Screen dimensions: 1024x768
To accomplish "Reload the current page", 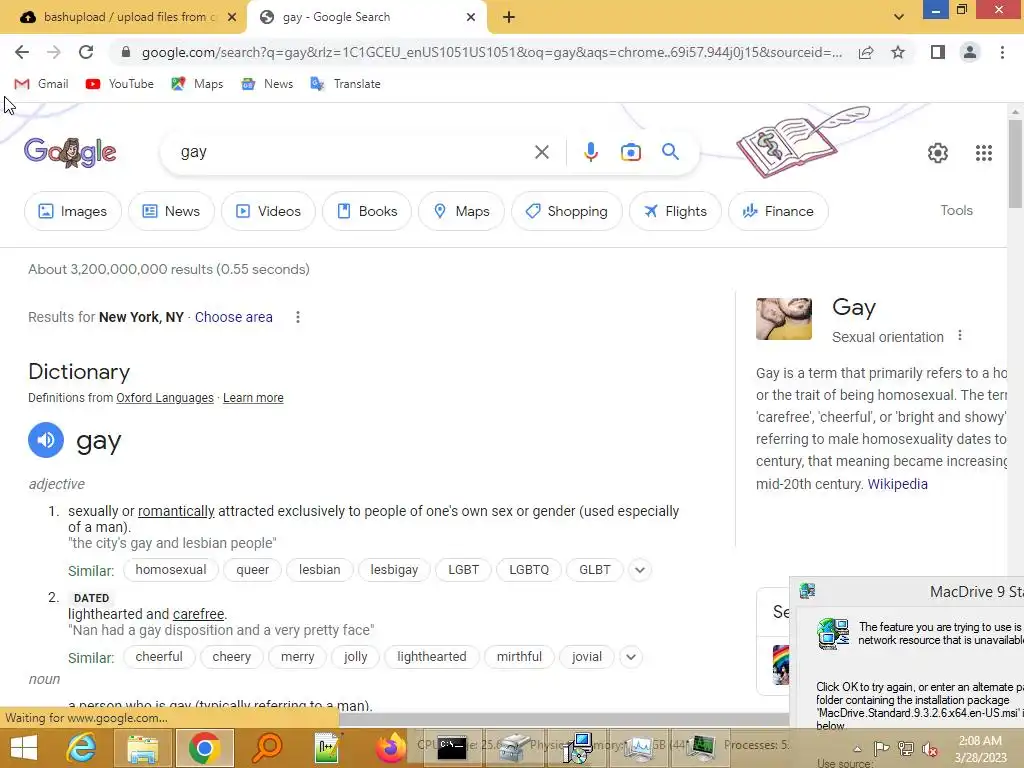I will tap(86, 52).
